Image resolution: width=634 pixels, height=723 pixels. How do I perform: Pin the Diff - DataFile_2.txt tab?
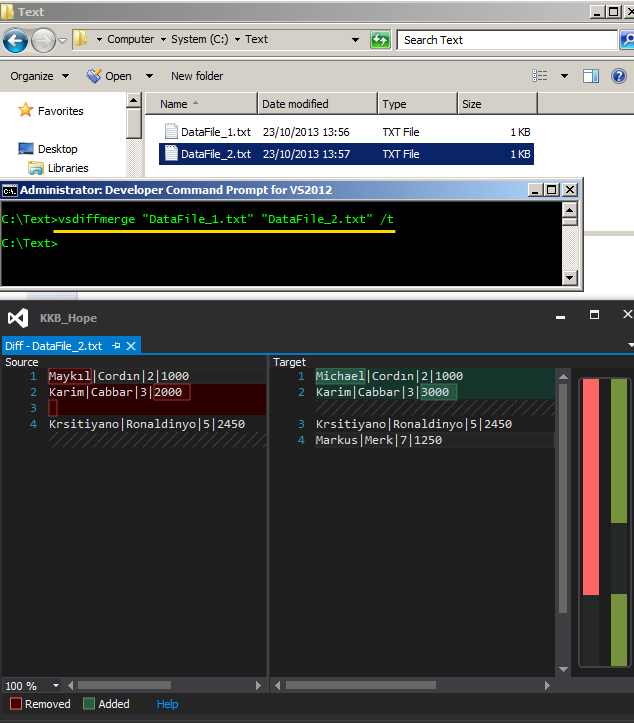pos(116,346)
